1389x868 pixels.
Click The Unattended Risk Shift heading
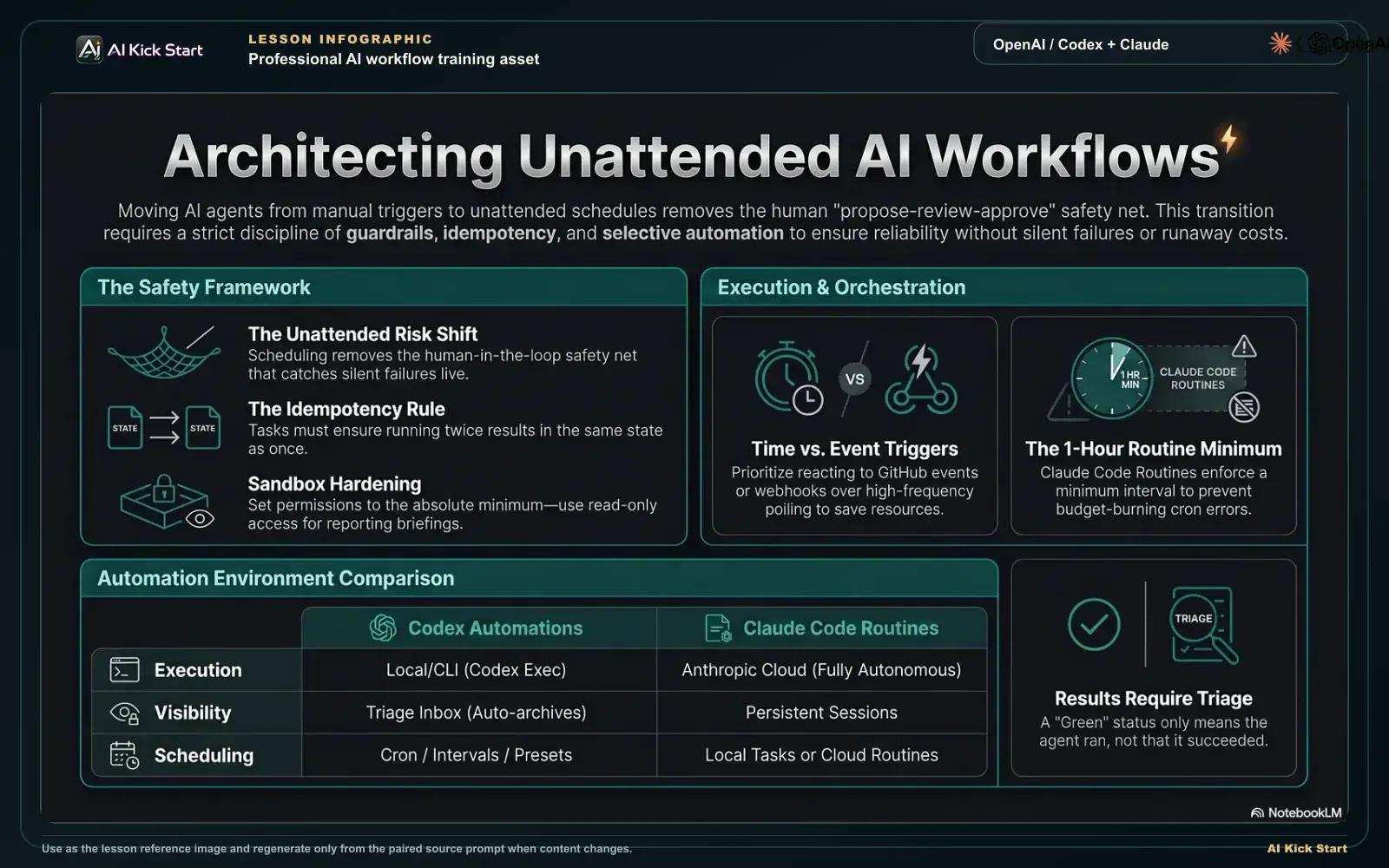click(363, 334)
